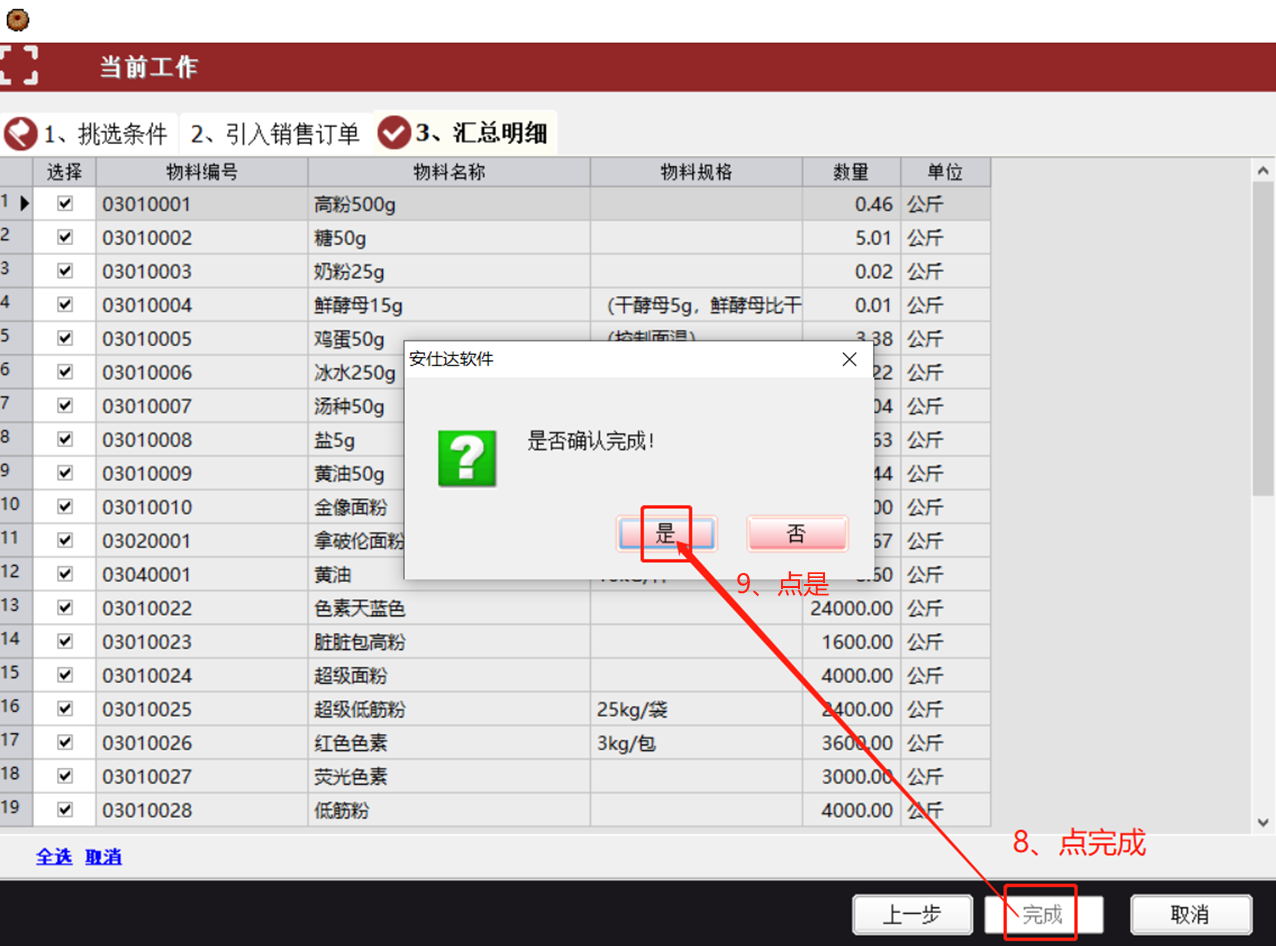Viewport: 1276px width, 946px height.
Task: Click the 取消 button at bottom right
Action: coord(1190,914)
